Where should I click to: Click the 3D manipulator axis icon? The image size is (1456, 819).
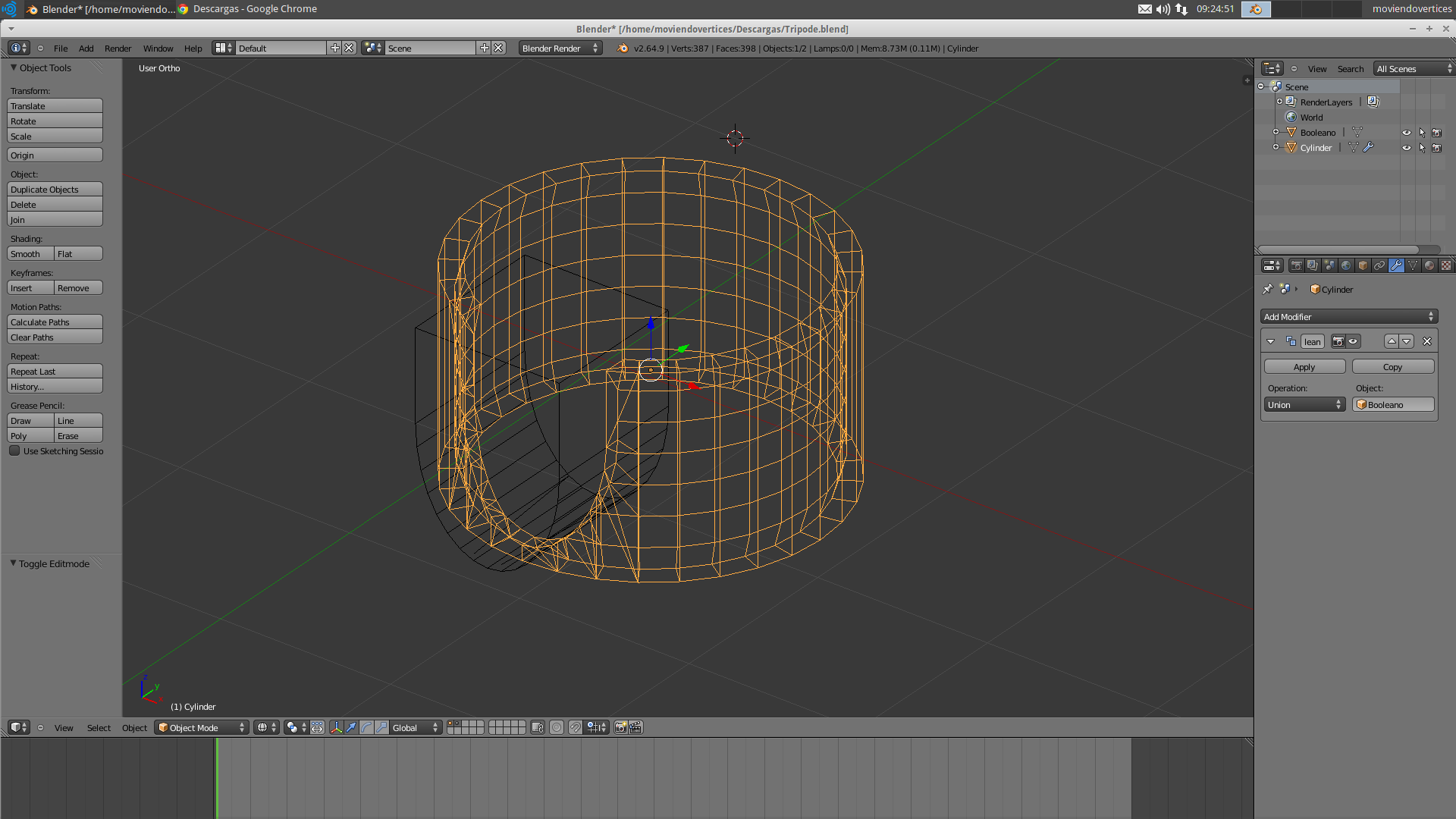336,727
